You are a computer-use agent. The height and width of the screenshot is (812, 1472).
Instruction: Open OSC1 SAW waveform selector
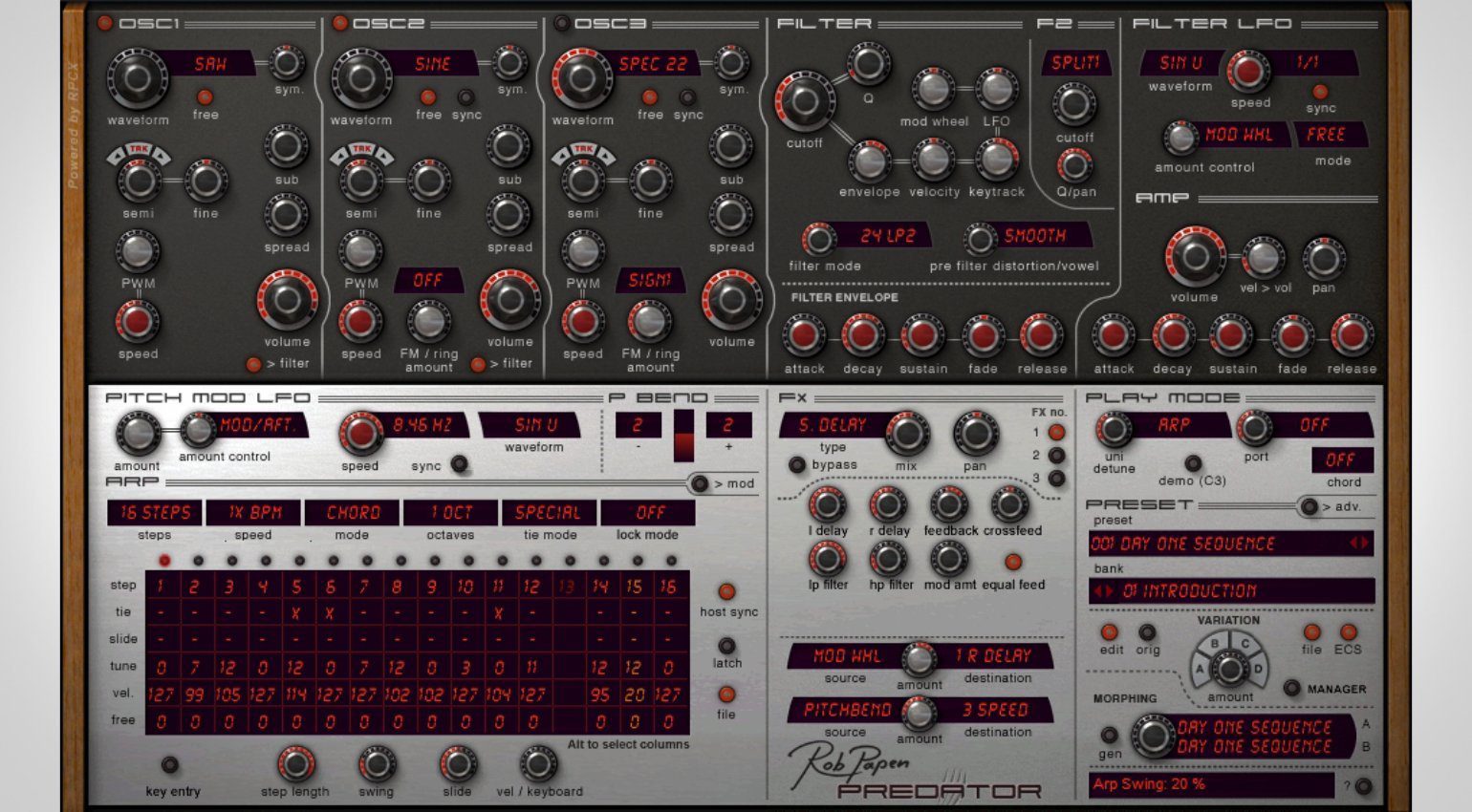tap(210, 64)
